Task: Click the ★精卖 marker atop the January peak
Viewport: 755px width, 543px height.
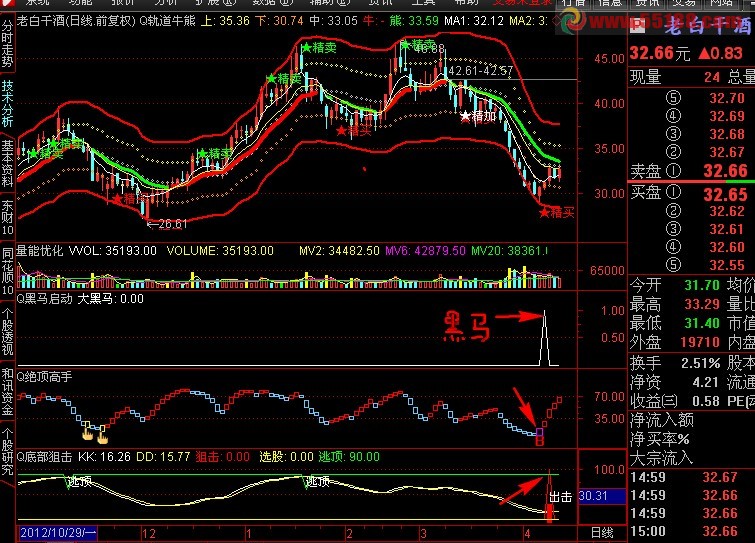Action: [x=318, y=47]
